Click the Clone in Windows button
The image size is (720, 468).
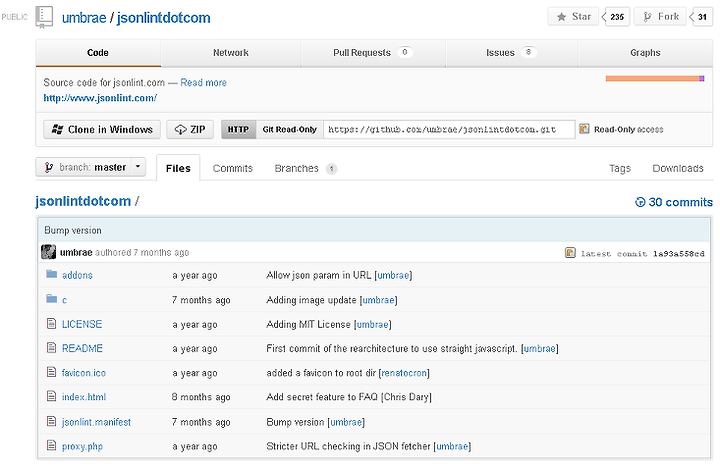tap(102, 130)
